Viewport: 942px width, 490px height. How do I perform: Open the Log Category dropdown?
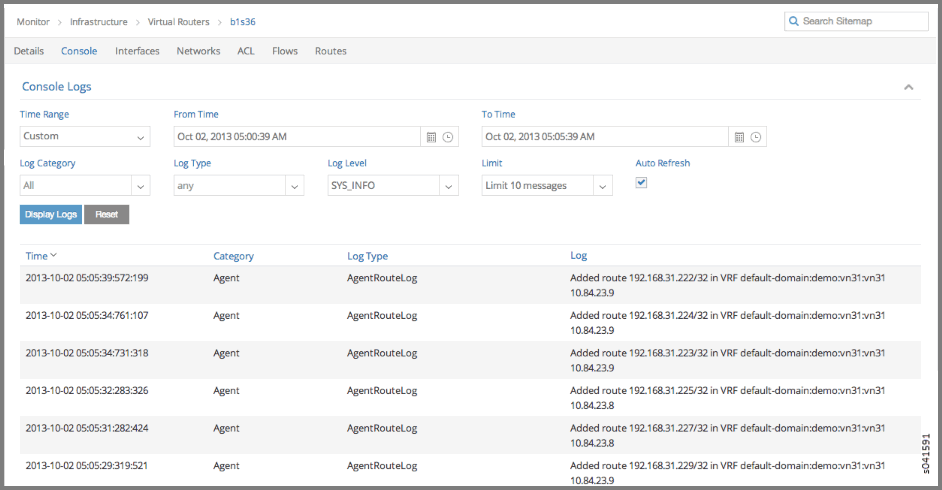click(140, 186)
